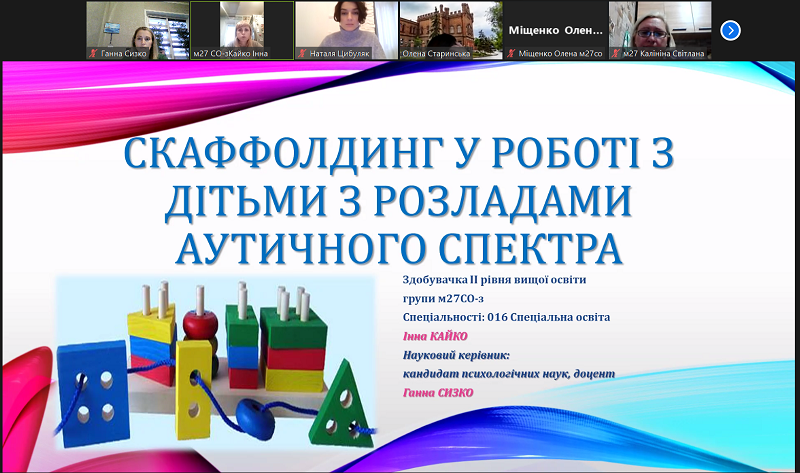Click the 'кандидат психологічних наук, доцент' line
The height and width of the screenshot is (473, 800).
pos(508,374)
